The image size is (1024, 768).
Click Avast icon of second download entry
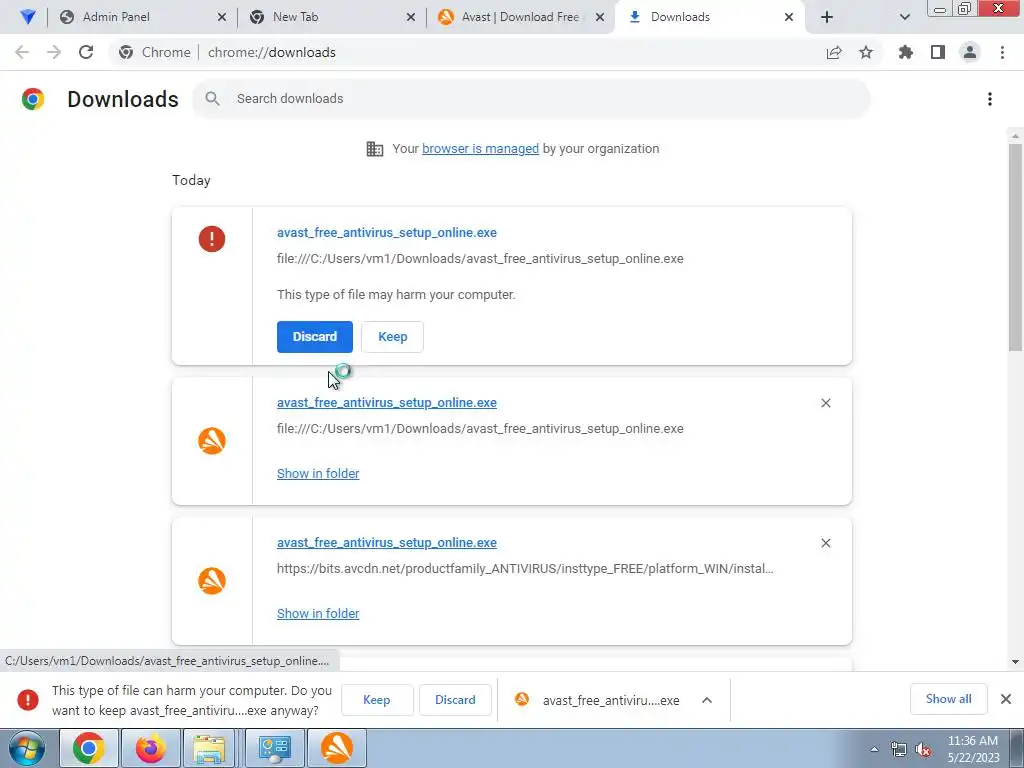click(212, 441)
